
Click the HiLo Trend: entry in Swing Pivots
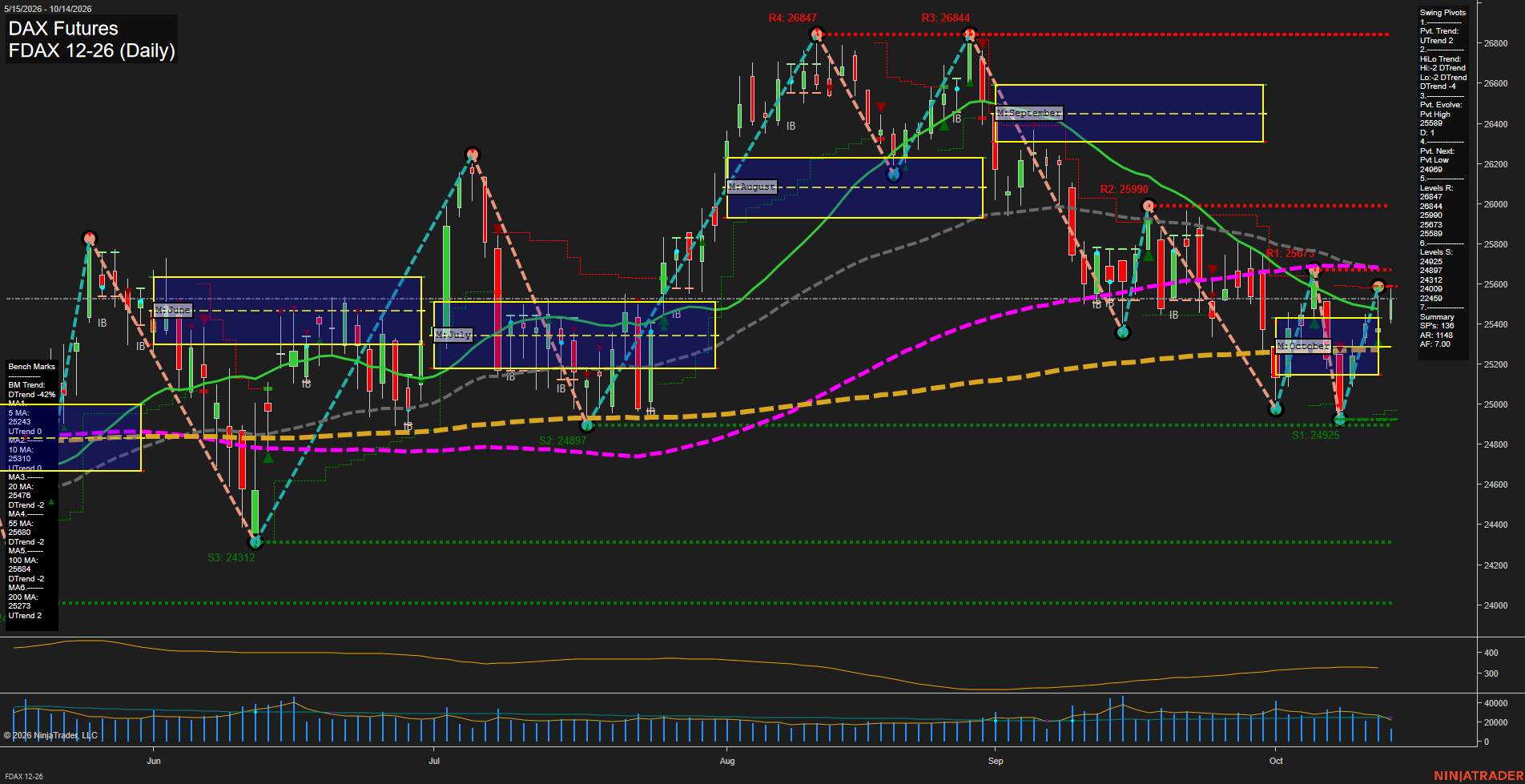[1441, 59]
